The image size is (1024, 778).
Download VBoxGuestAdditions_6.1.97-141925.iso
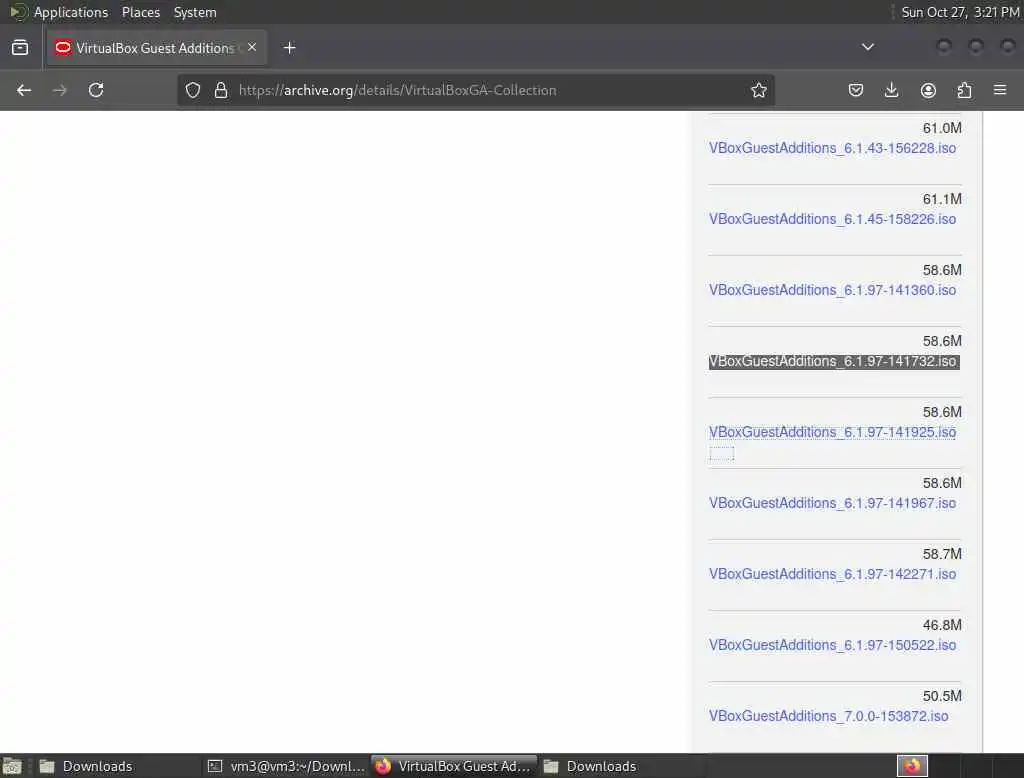(x=833, y=432)
